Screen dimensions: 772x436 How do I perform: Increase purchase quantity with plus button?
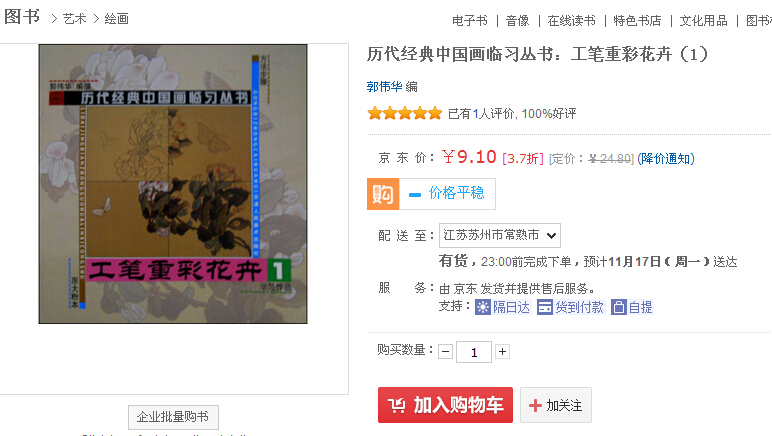pyautogui.click(x=502, y=351)
